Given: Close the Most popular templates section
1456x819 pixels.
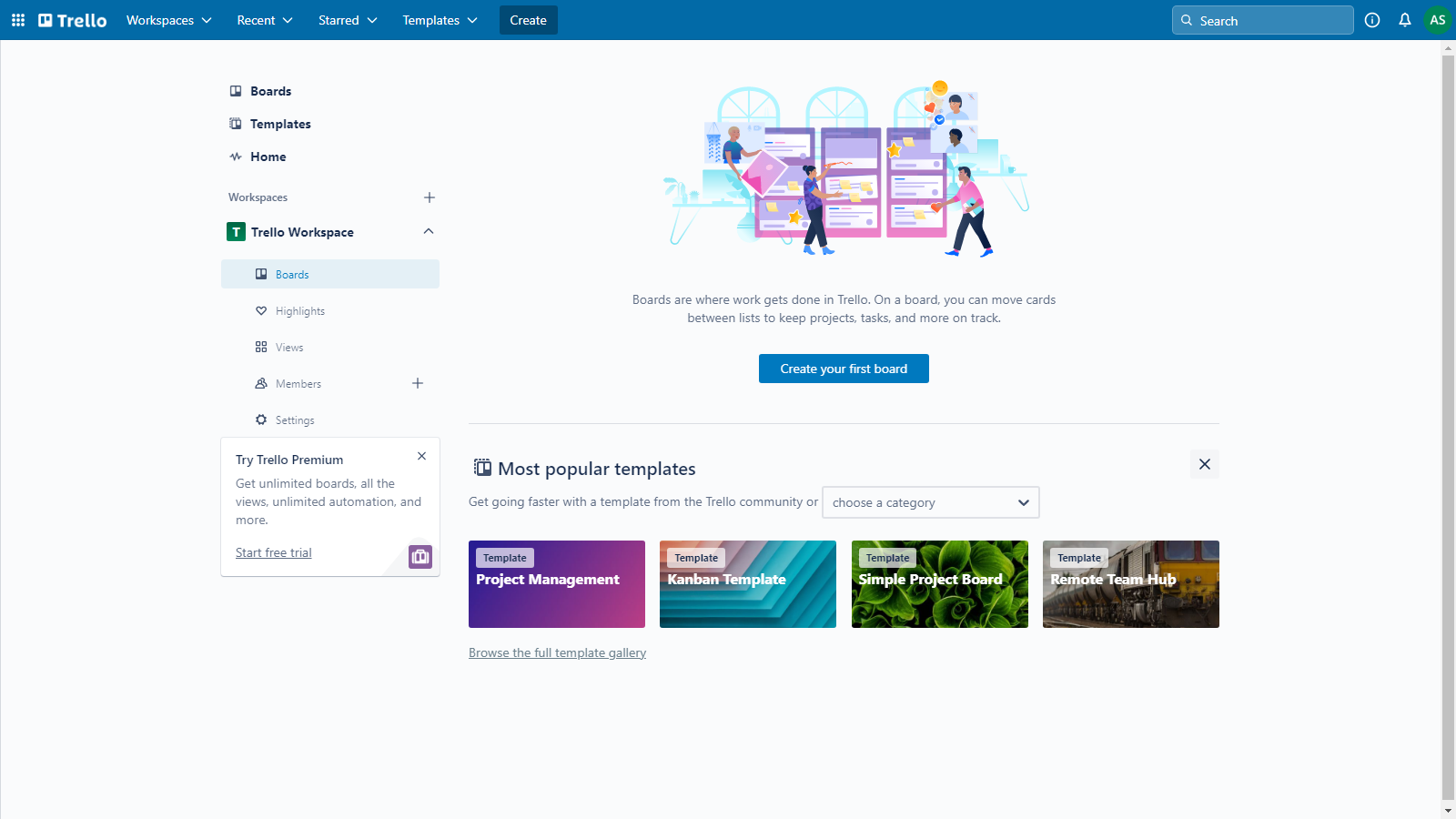Looking at the screenshot, I should pyautogui.click(x=1205, y=464).
